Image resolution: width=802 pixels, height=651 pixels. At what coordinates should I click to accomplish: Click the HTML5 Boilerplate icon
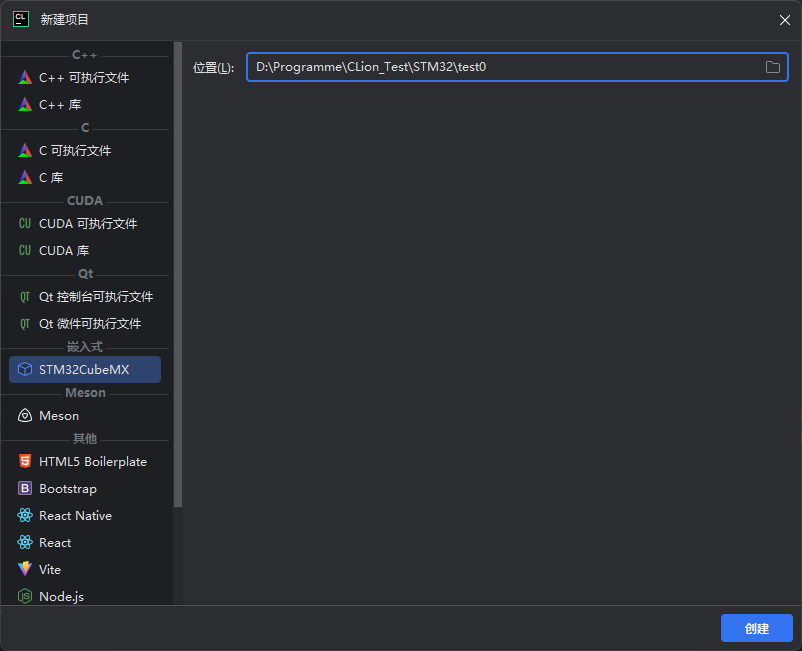[25, 461]
